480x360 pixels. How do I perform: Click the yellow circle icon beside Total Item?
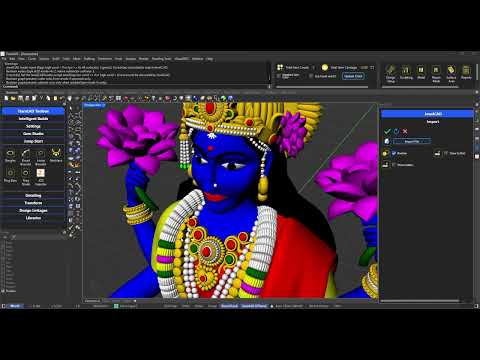click(x=325, y=67)
